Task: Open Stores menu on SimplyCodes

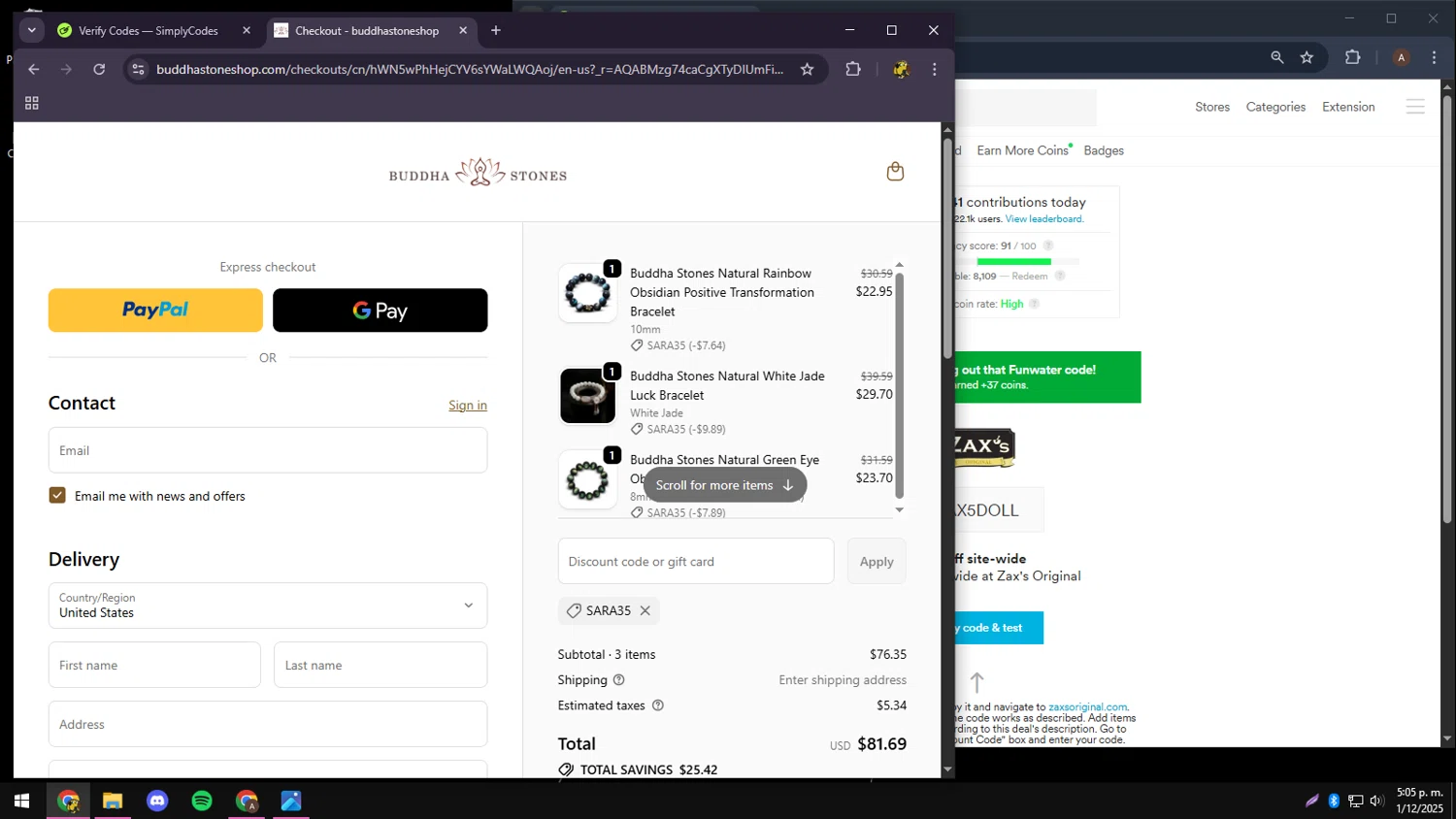Action: 1212,107
